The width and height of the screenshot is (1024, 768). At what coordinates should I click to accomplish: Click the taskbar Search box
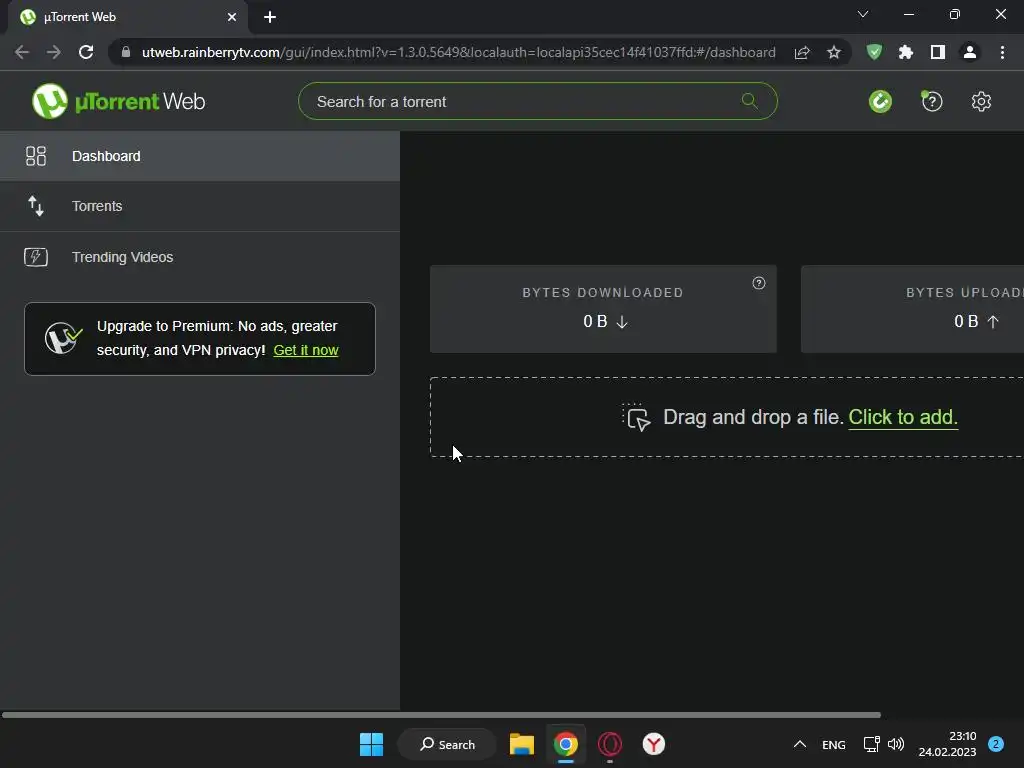pyautogui.click(x=447, y=744)
